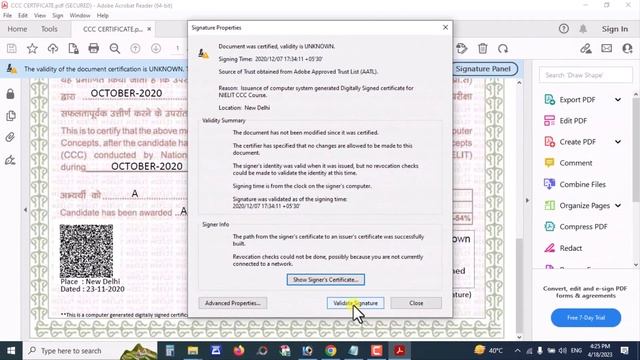Open notifications bell icon
Viewport: 640px width, 360px height.
tap(583, 29)
